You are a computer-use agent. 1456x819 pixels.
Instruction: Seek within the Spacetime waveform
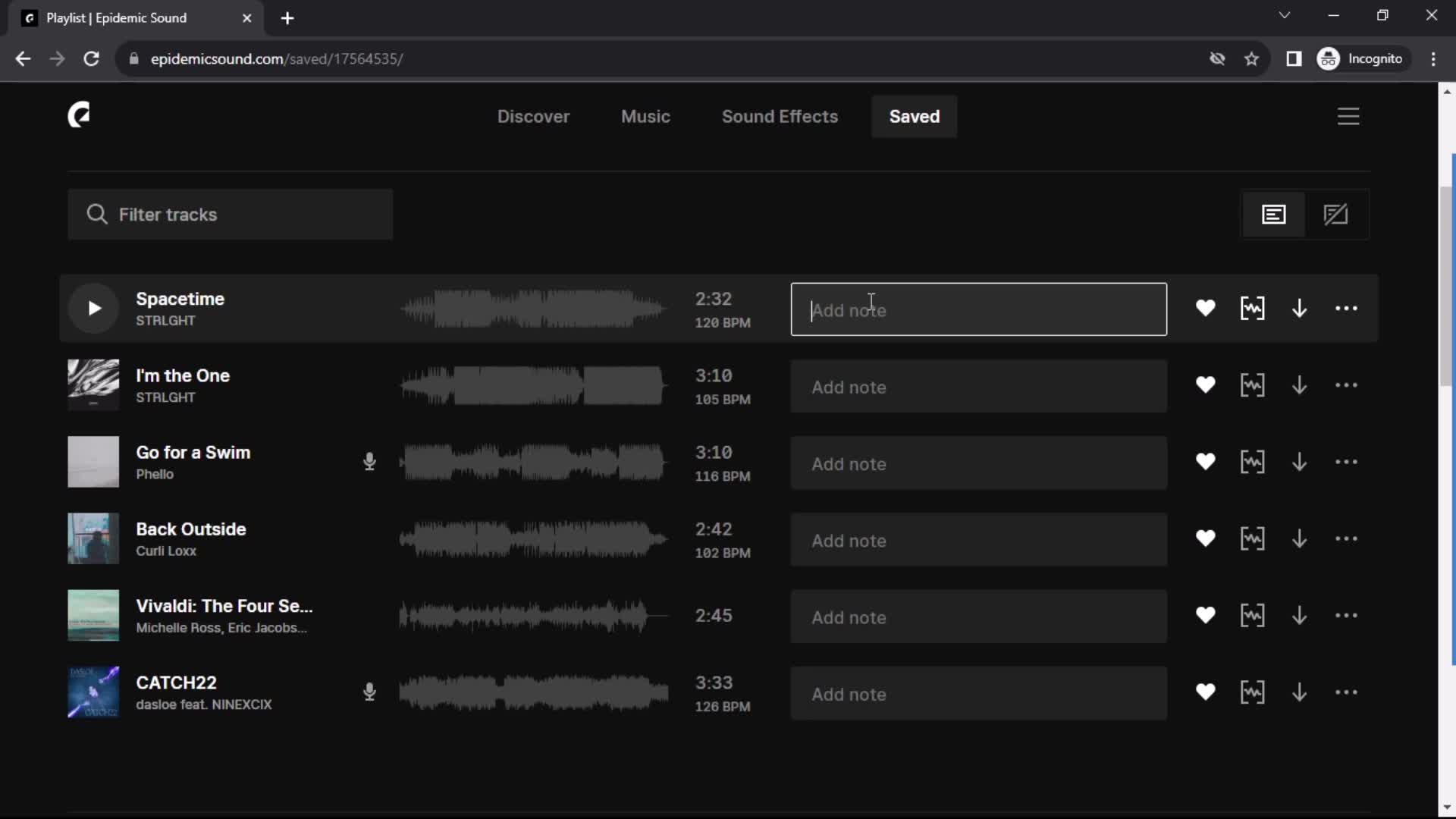pos(533,309)
